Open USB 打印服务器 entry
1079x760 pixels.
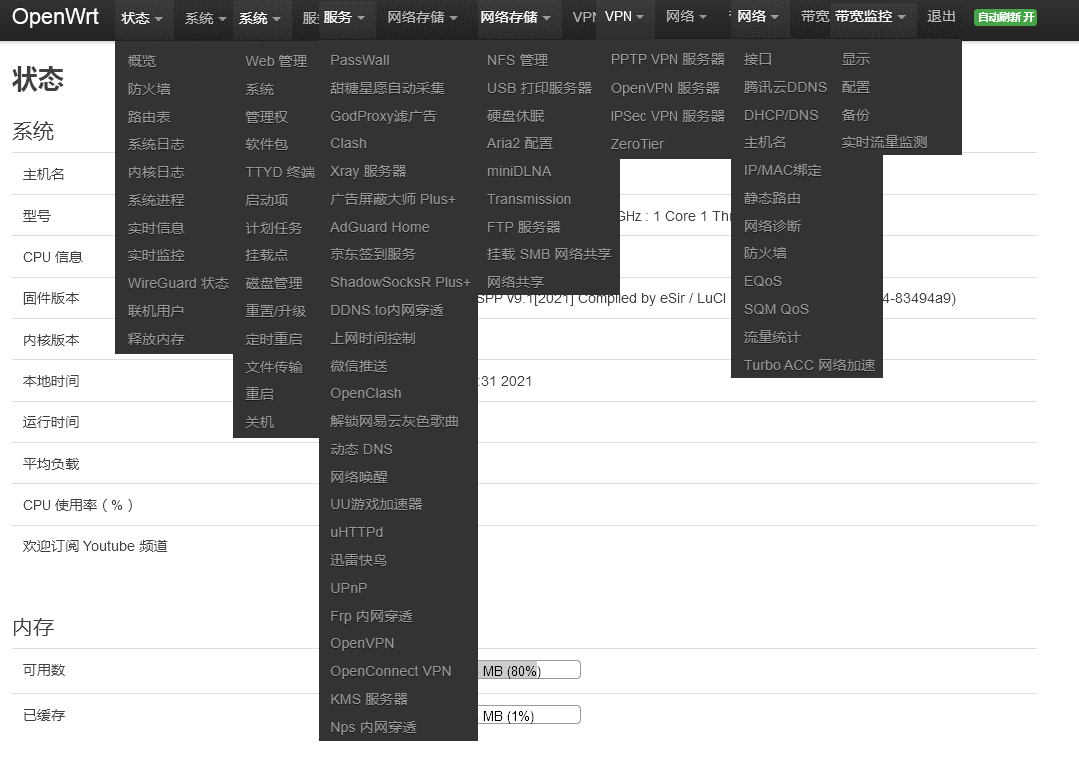point(540,88)
